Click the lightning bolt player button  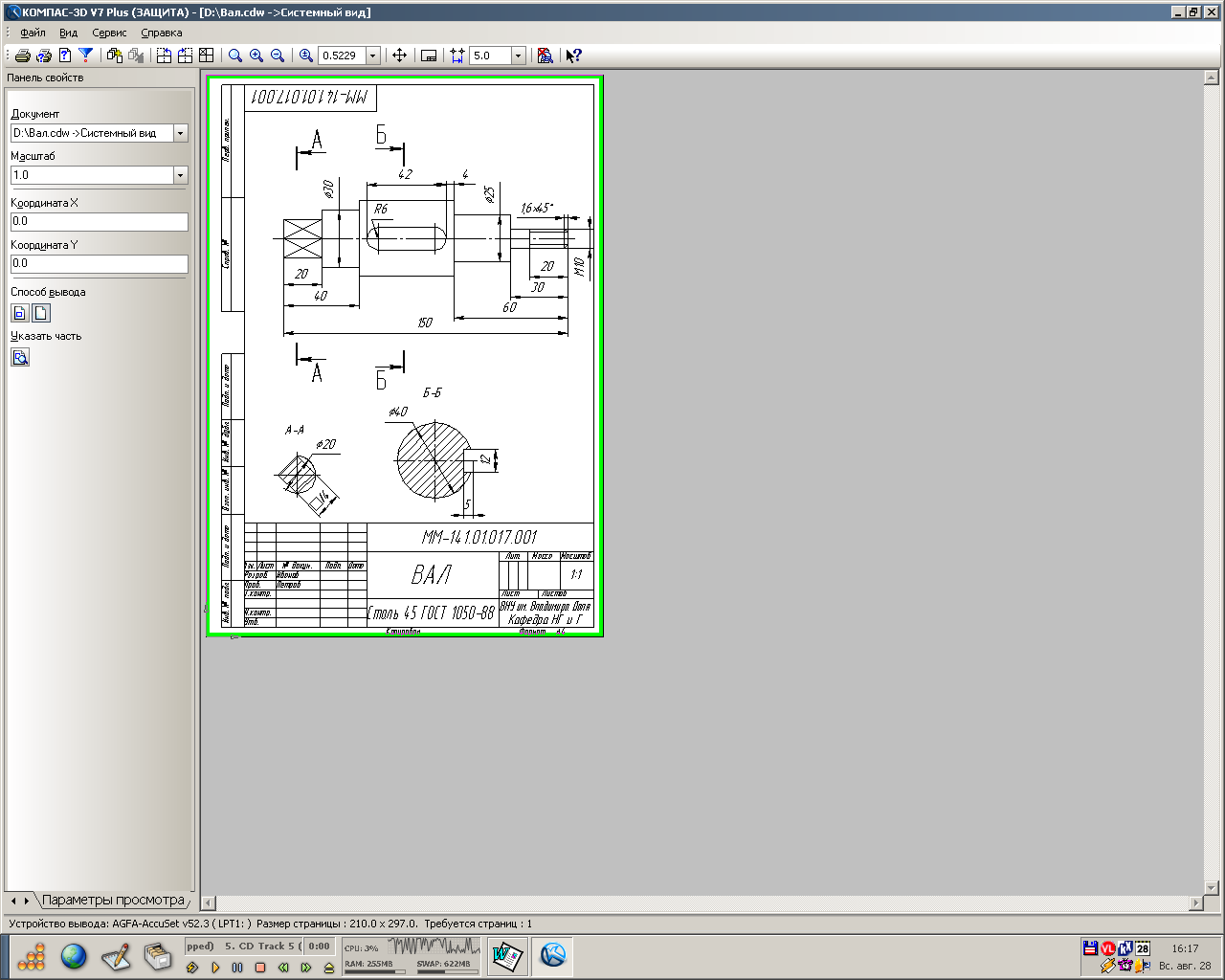192,968
